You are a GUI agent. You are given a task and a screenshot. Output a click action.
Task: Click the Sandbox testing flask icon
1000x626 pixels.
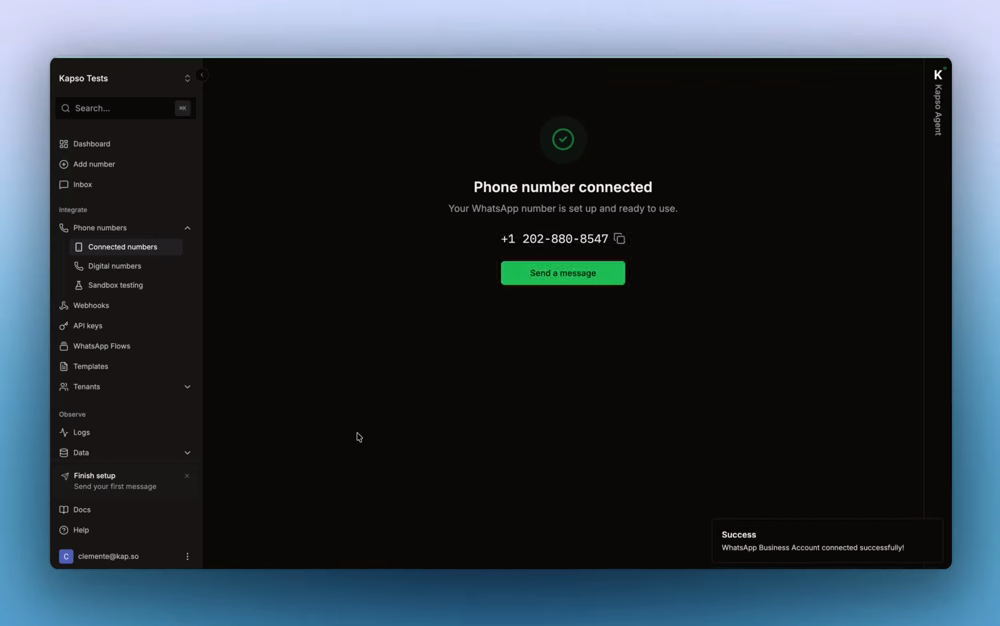point(78,286)
